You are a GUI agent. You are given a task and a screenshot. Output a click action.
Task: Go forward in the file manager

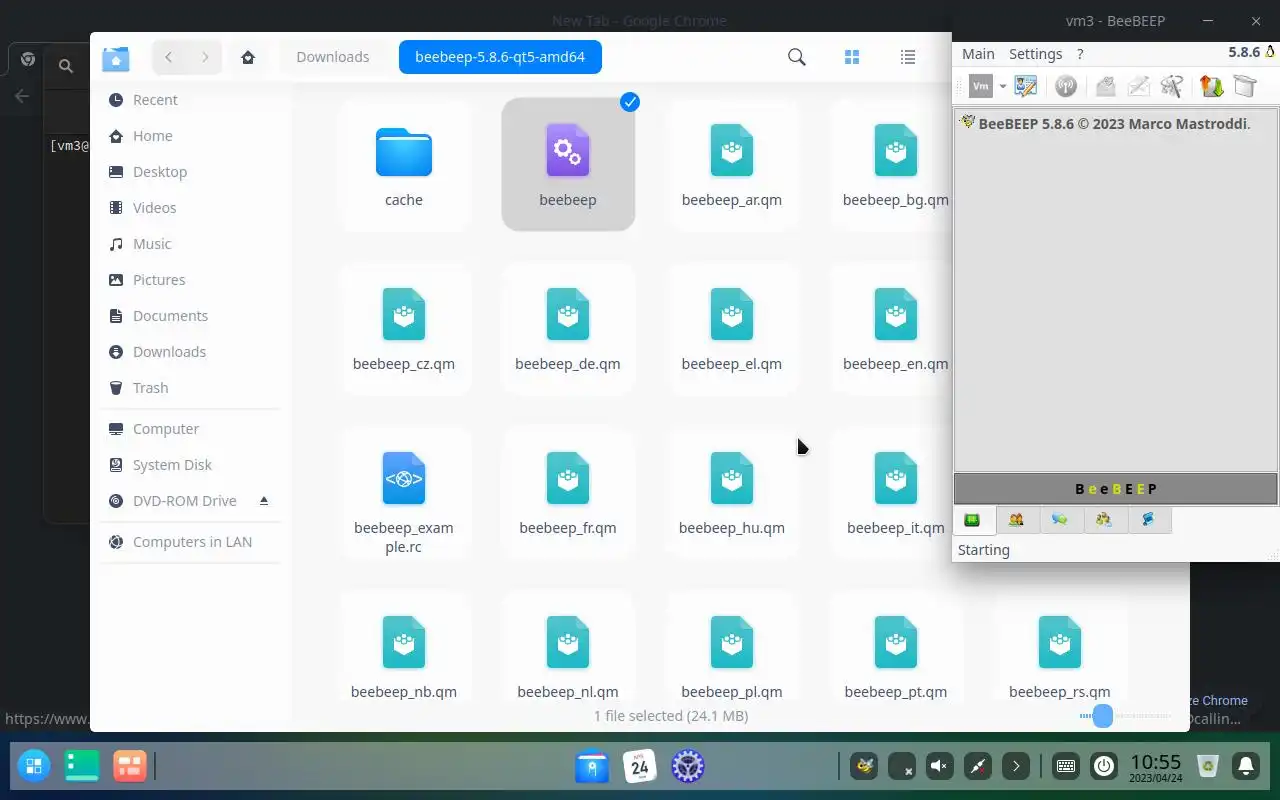[x=205, y=57]
